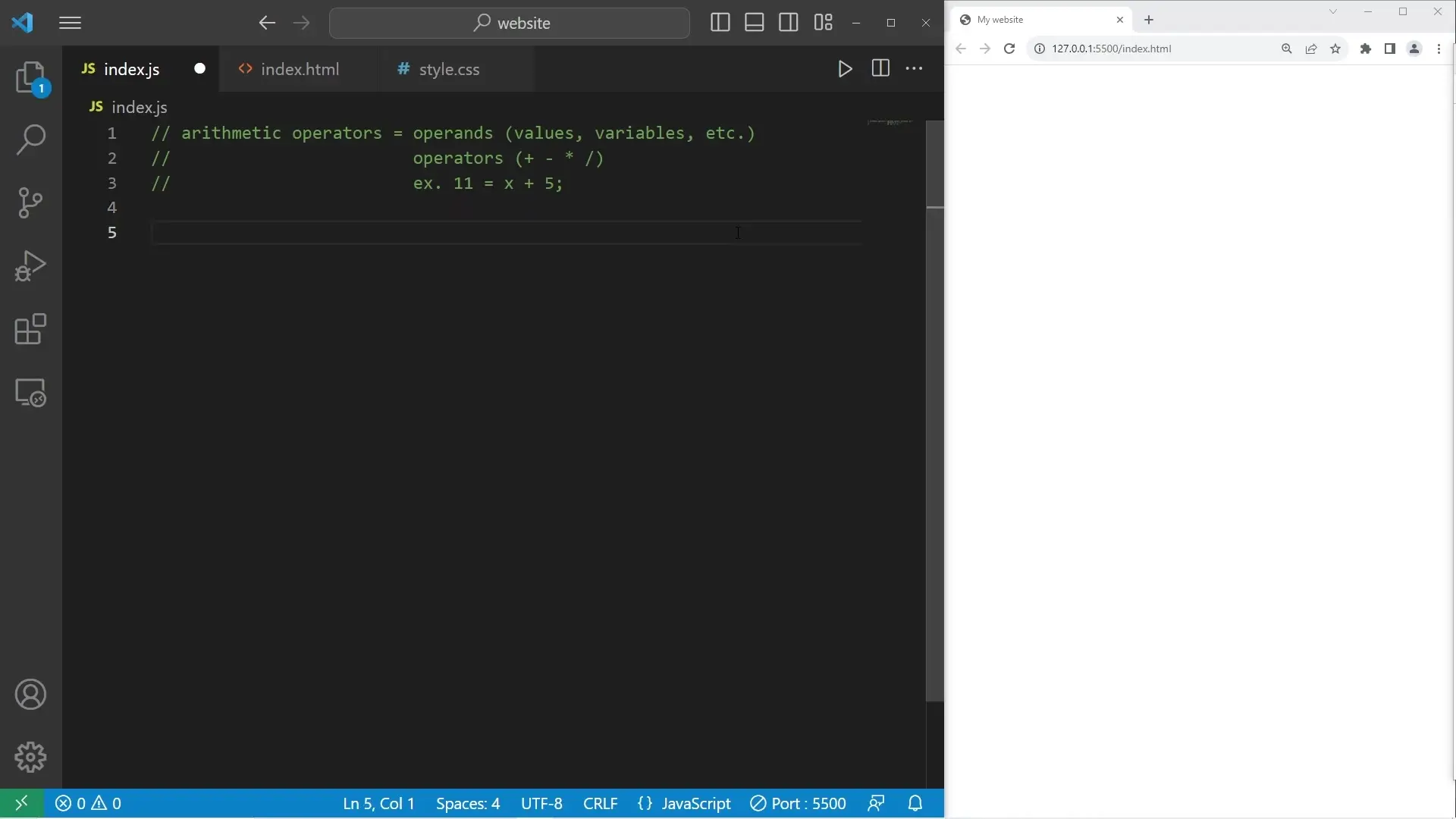Open the Search view in activity bar
Screen dimensions: 1456x819
click(30, 140)
